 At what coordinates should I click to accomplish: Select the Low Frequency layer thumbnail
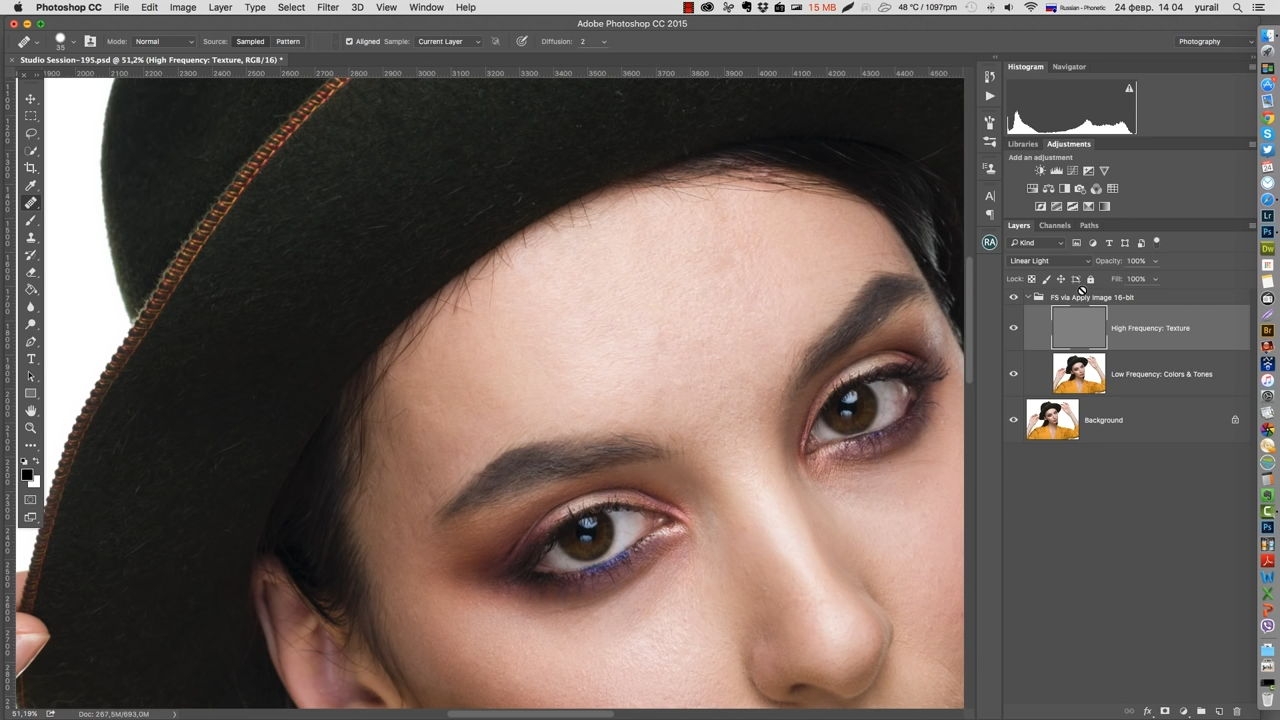tap(1079, 374)
